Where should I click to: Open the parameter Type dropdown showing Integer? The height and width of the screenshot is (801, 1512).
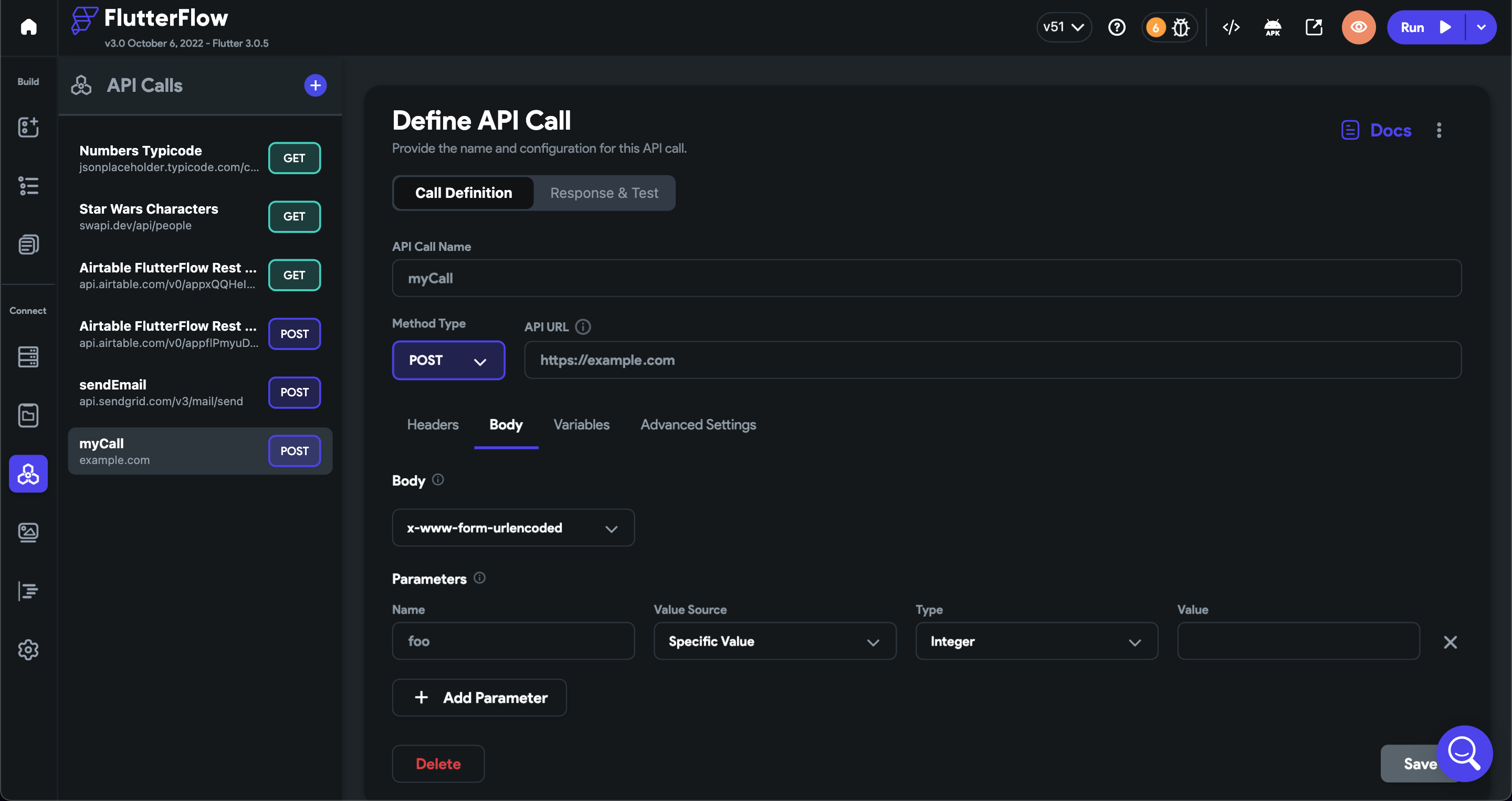(1036, 641)
